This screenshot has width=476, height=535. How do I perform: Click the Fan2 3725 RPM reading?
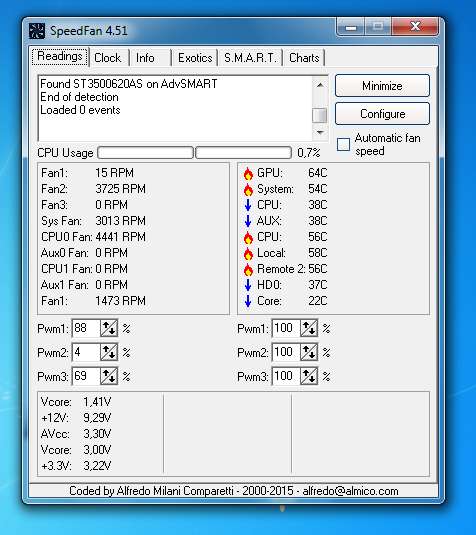93,189
